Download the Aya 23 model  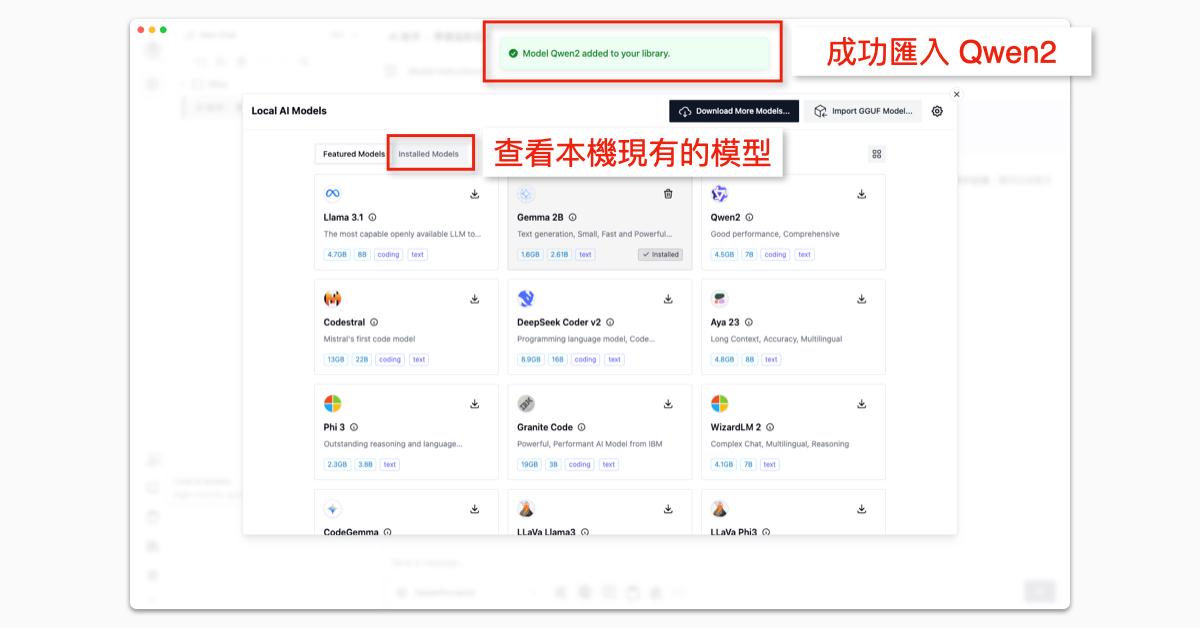coord(862,299)
